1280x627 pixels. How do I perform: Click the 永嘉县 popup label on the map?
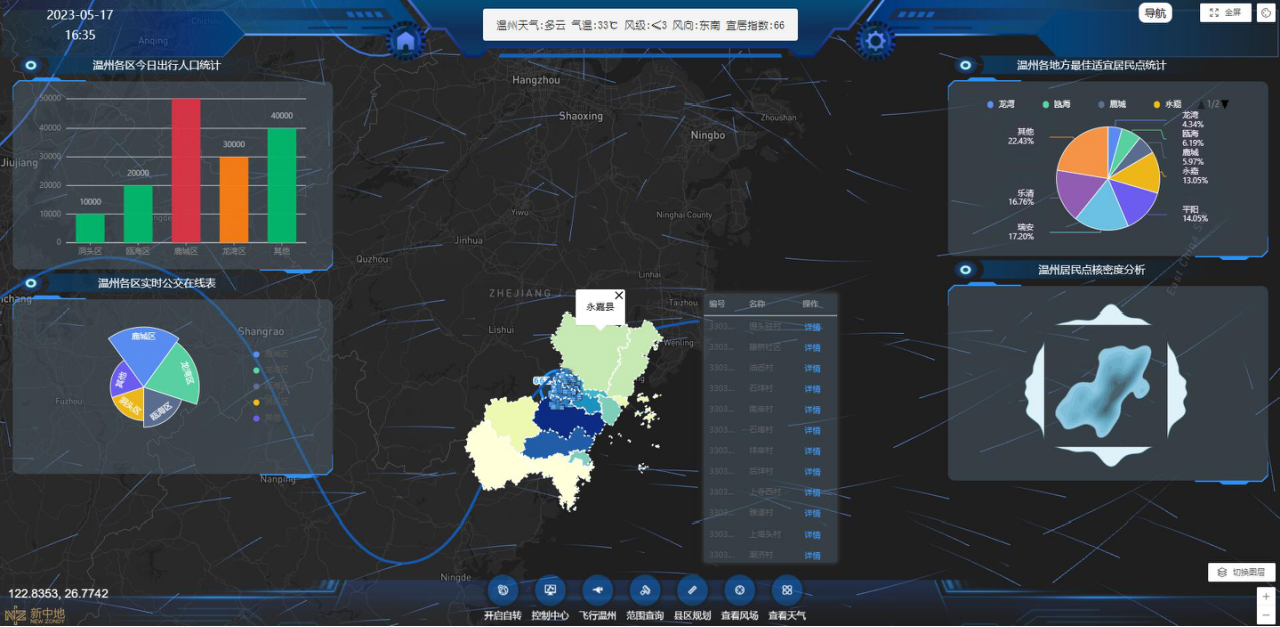click(600, 307)
